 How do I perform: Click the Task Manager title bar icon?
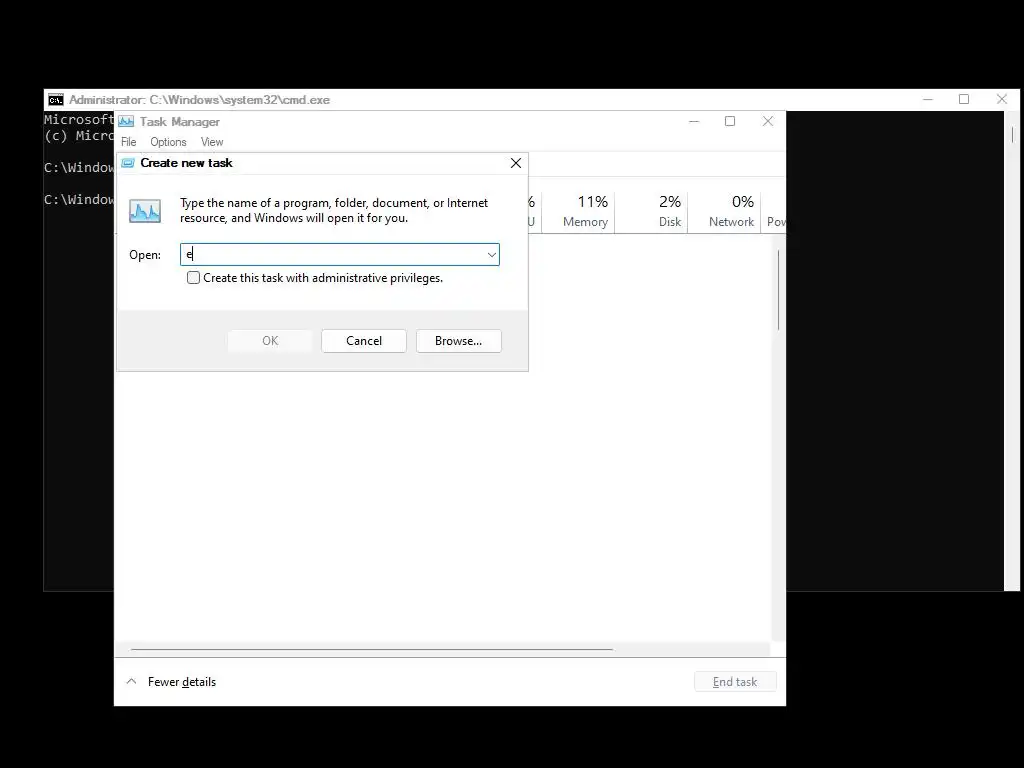[126, 121]
